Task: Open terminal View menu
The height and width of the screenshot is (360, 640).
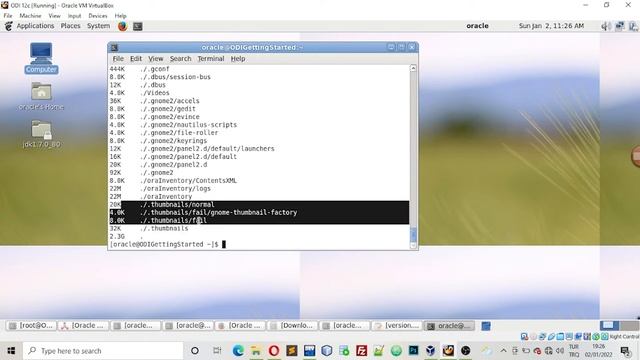Action: pos(156,59)
